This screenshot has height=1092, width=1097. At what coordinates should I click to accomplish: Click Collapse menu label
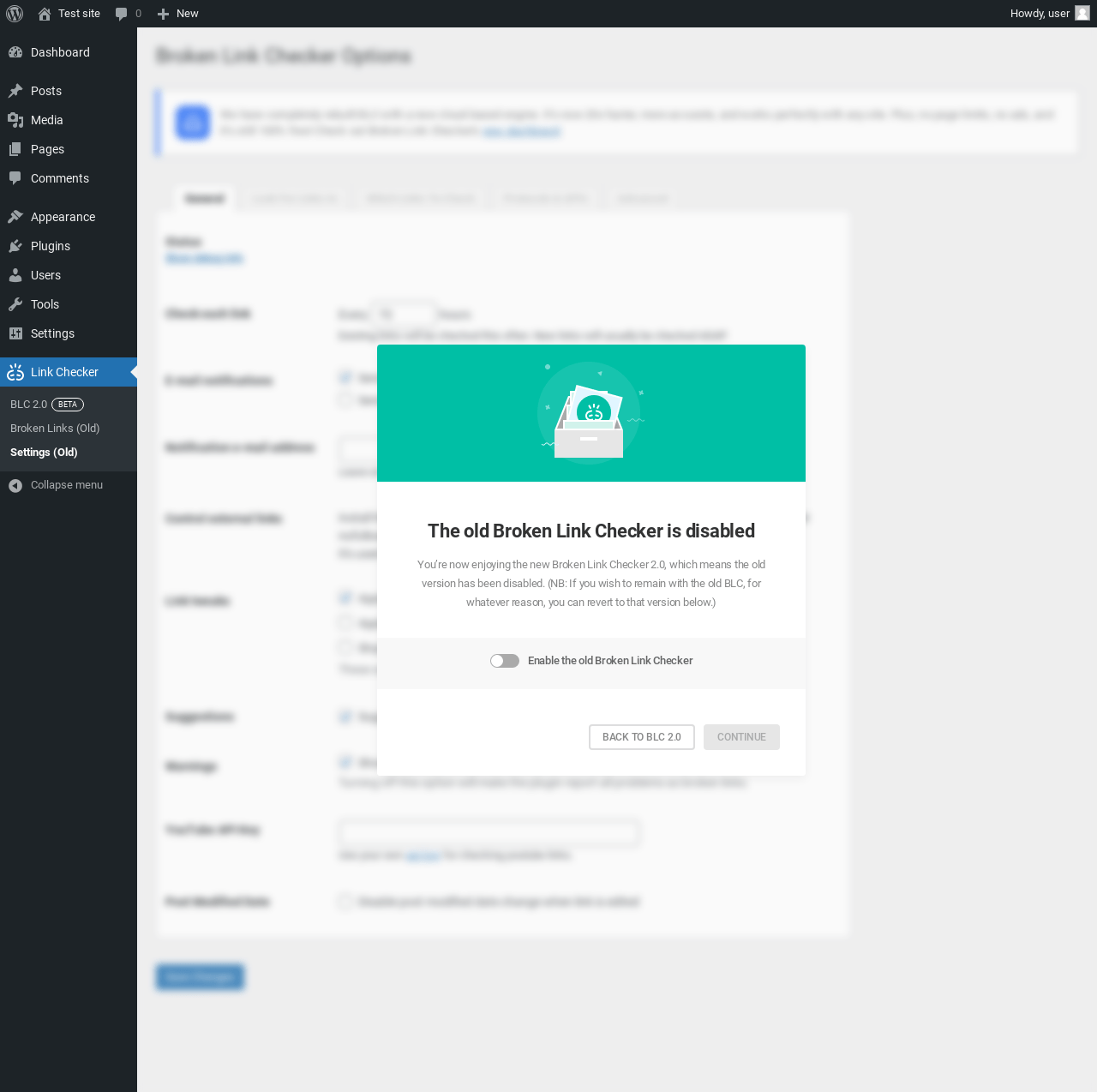[67, 485]
